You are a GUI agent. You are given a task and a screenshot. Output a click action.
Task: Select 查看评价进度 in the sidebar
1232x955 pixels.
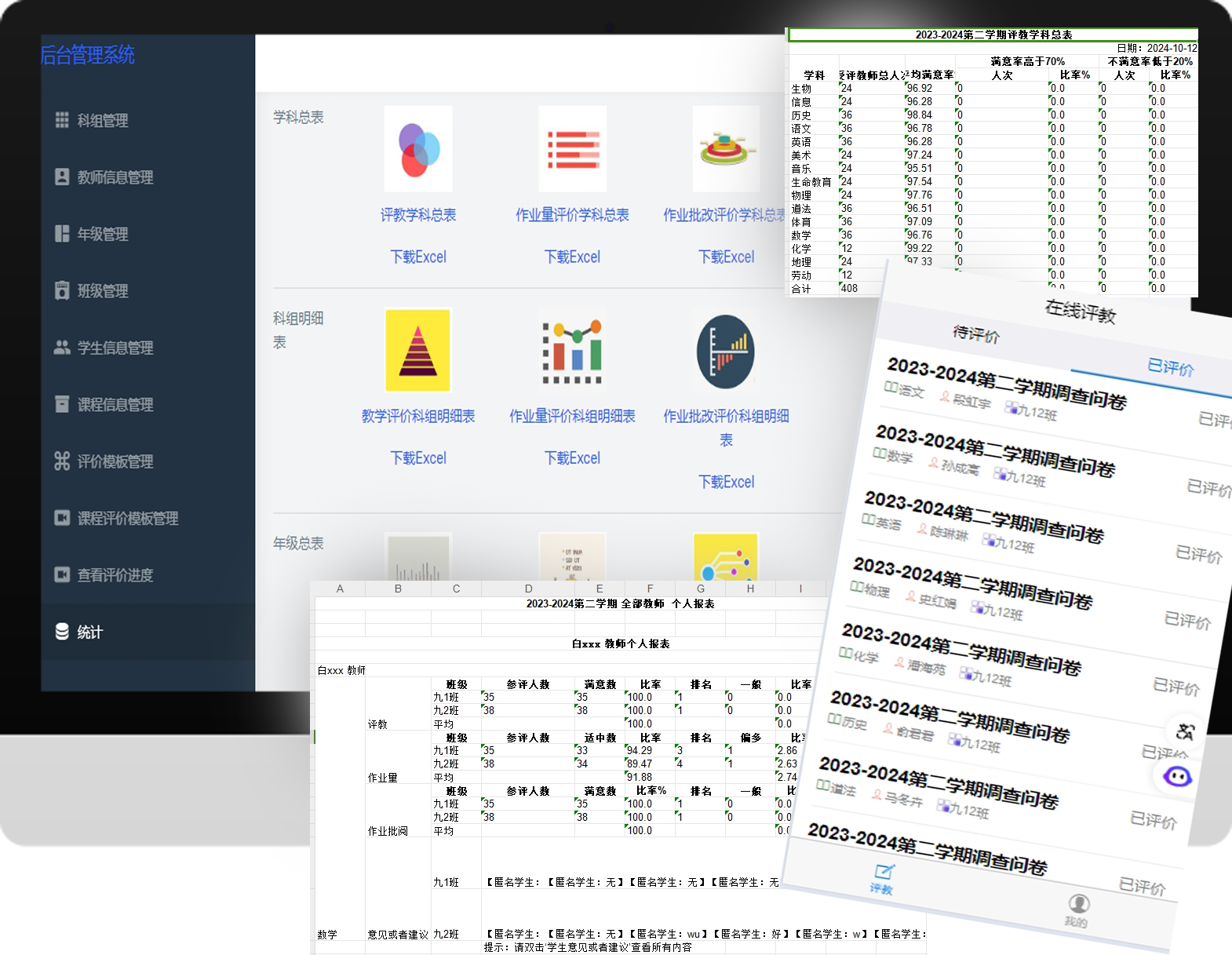click(115, 575)
